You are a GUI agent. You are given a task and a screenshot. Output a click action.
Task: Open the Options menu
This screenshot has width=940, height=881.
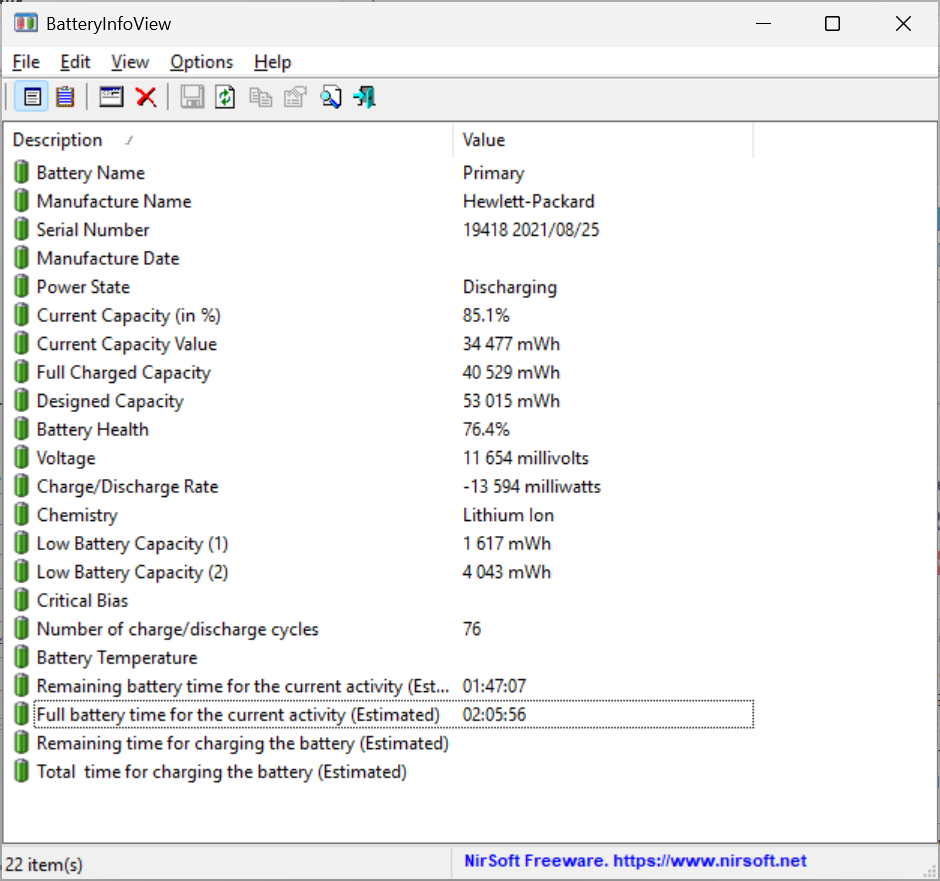tap(201, 62)
